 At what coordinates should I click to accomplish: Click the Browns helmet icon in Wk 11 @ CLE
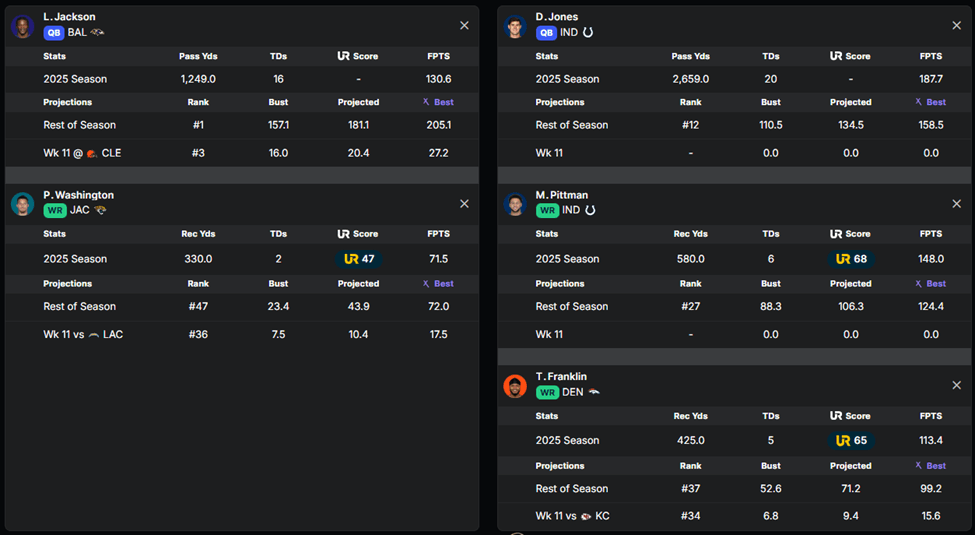91,153
